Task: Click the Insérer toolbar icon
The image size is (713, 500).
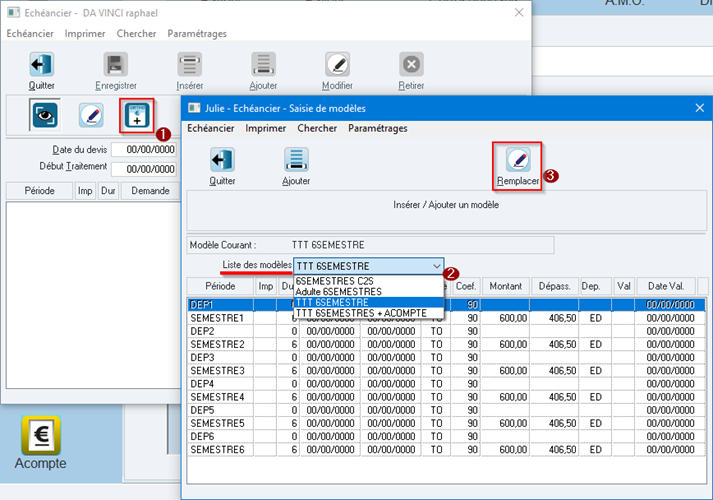Action: coord(190,65)
